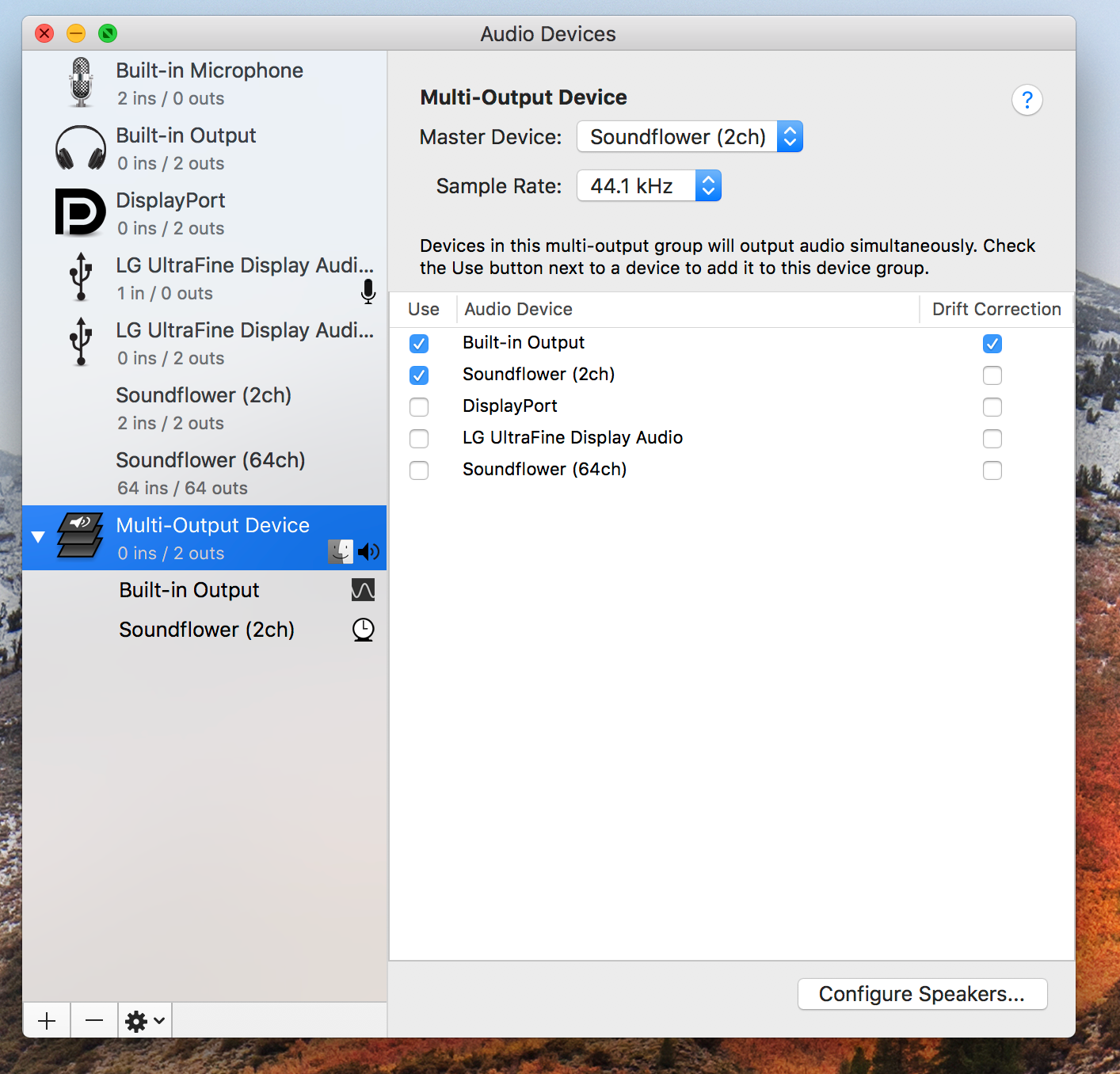Click the Audio Device column header
The width and height of the screenshot is (1120, 1074).
[688, 309]
